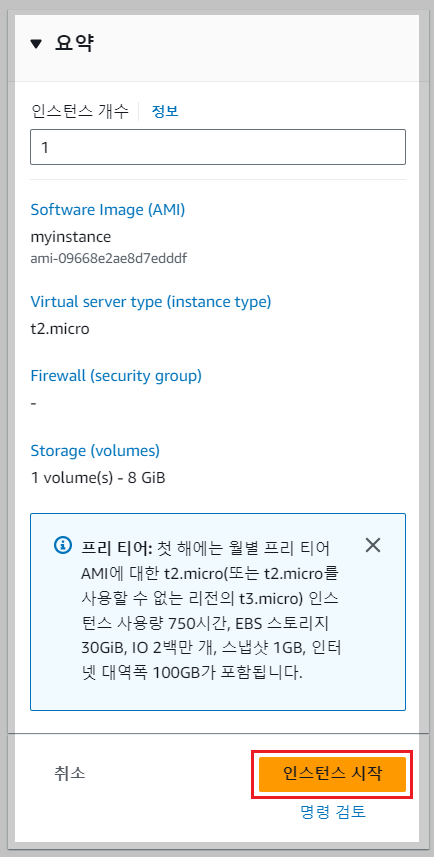Launch with 인스턴스 시작 button
The height and width of the screenshot is (857, 434).
(x=332, y=774)
